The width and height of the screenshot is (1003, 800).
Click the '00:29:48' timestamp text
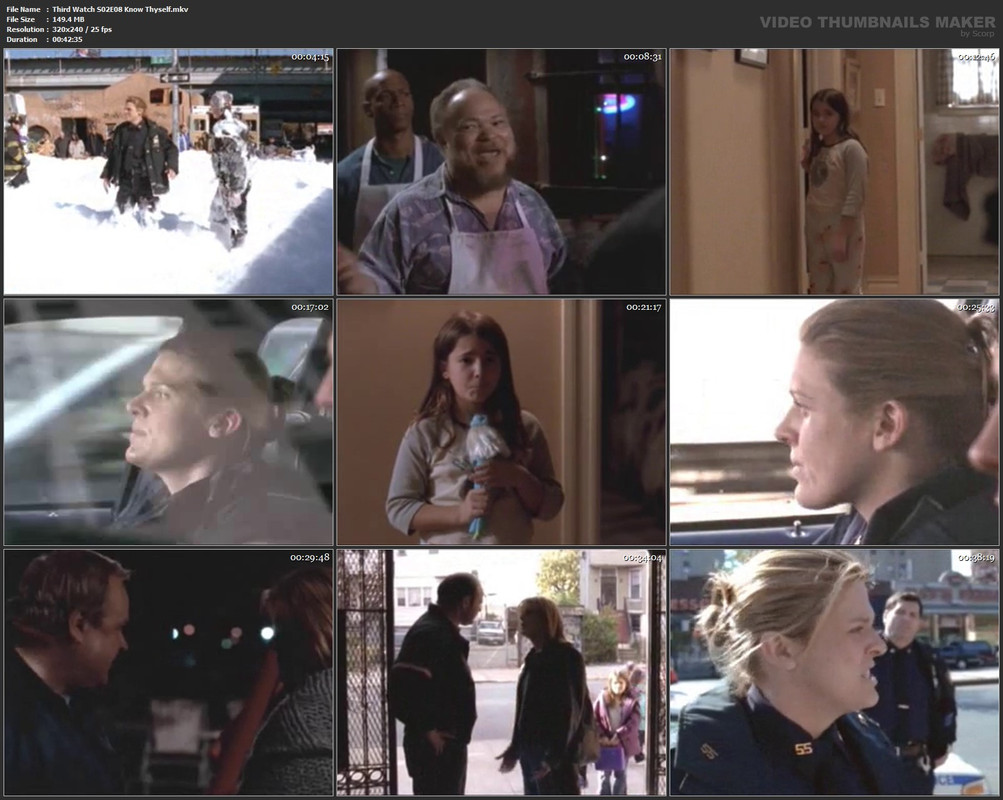click(x=310, y=558)
